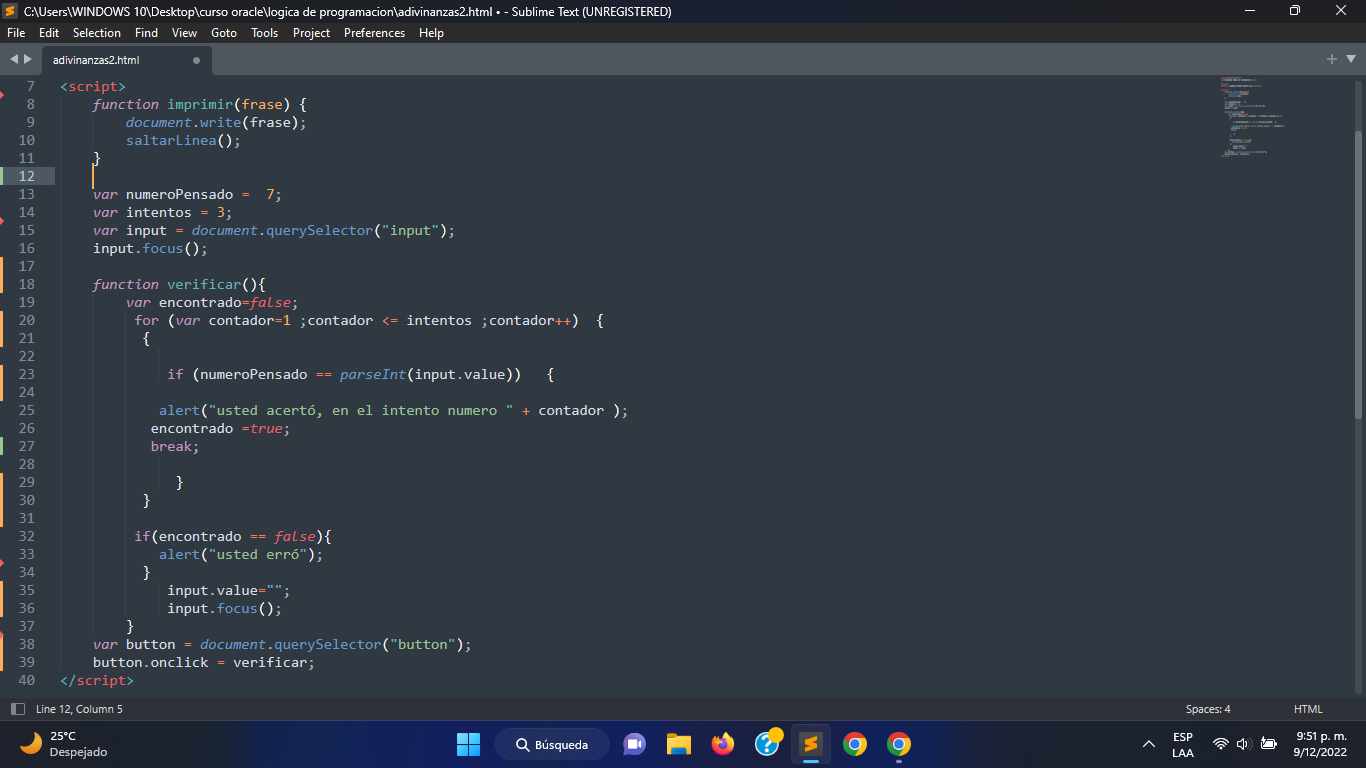Open the Goto menu
1366x768 pixels.
224,33
